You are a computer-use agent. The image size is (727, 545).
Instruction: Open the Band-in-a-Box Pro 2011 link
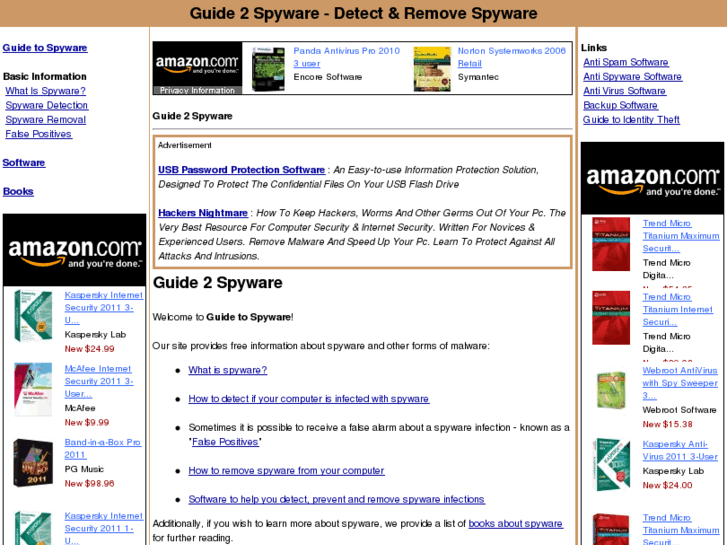point(102,449)
